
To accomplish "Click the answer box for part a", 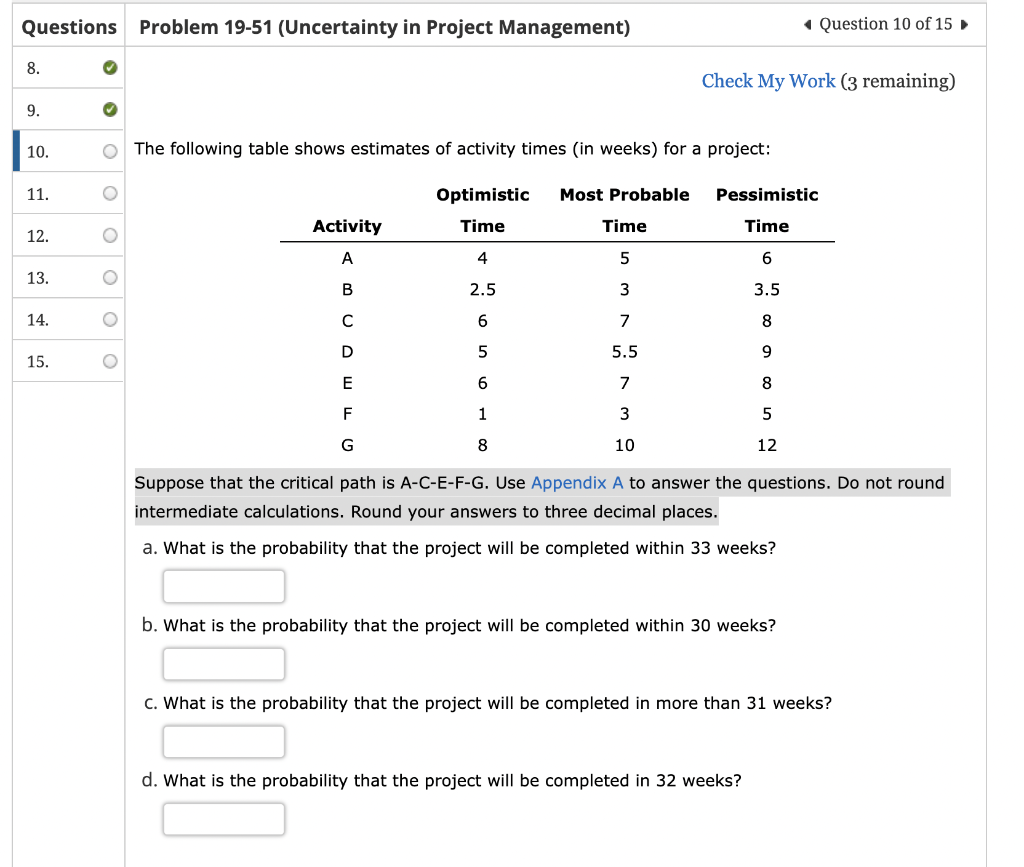I will coord(223,586).
